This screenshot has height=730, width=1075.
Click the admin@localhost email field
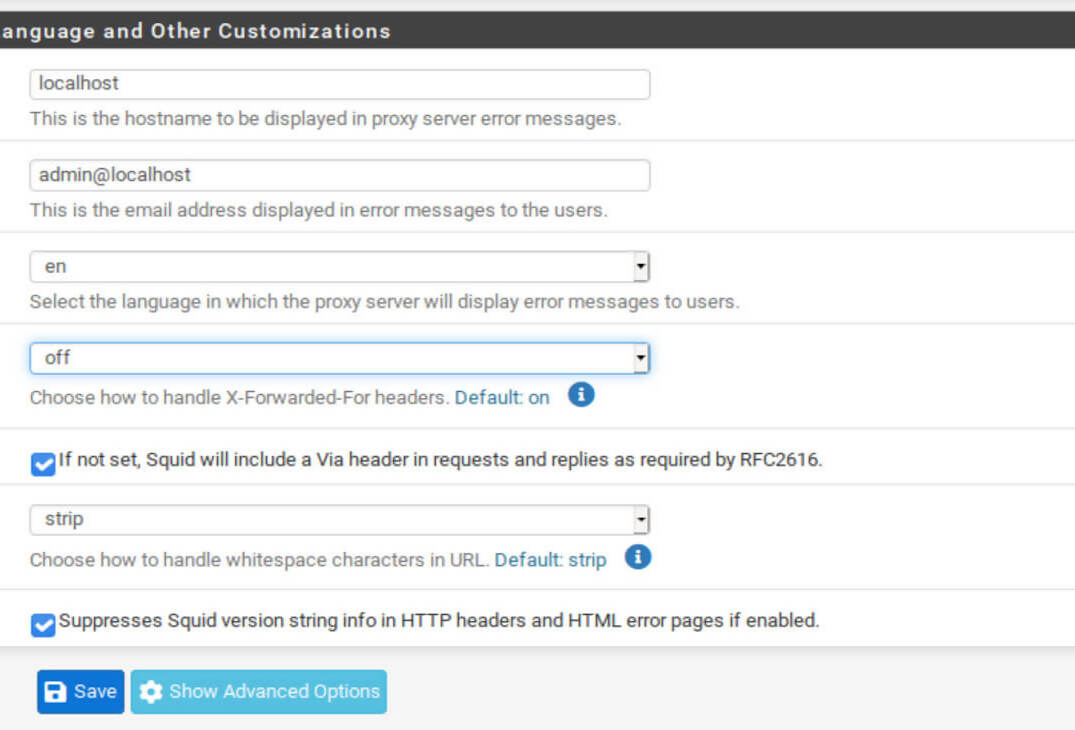tap(339, 175)
